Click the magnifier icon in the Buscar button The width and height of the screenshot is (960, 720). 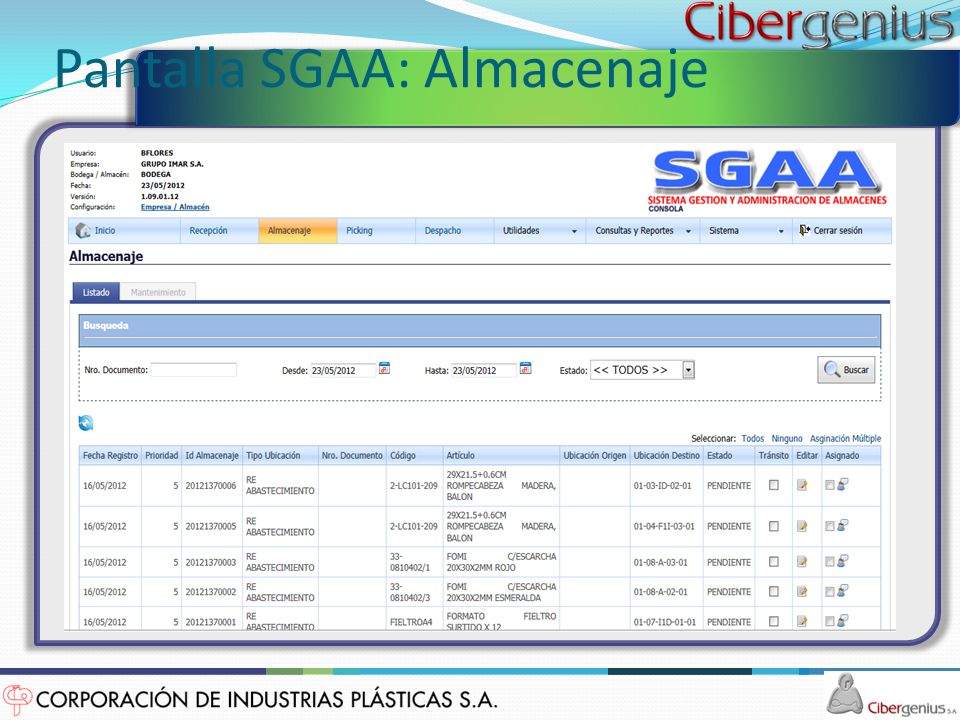coord(831,369)
